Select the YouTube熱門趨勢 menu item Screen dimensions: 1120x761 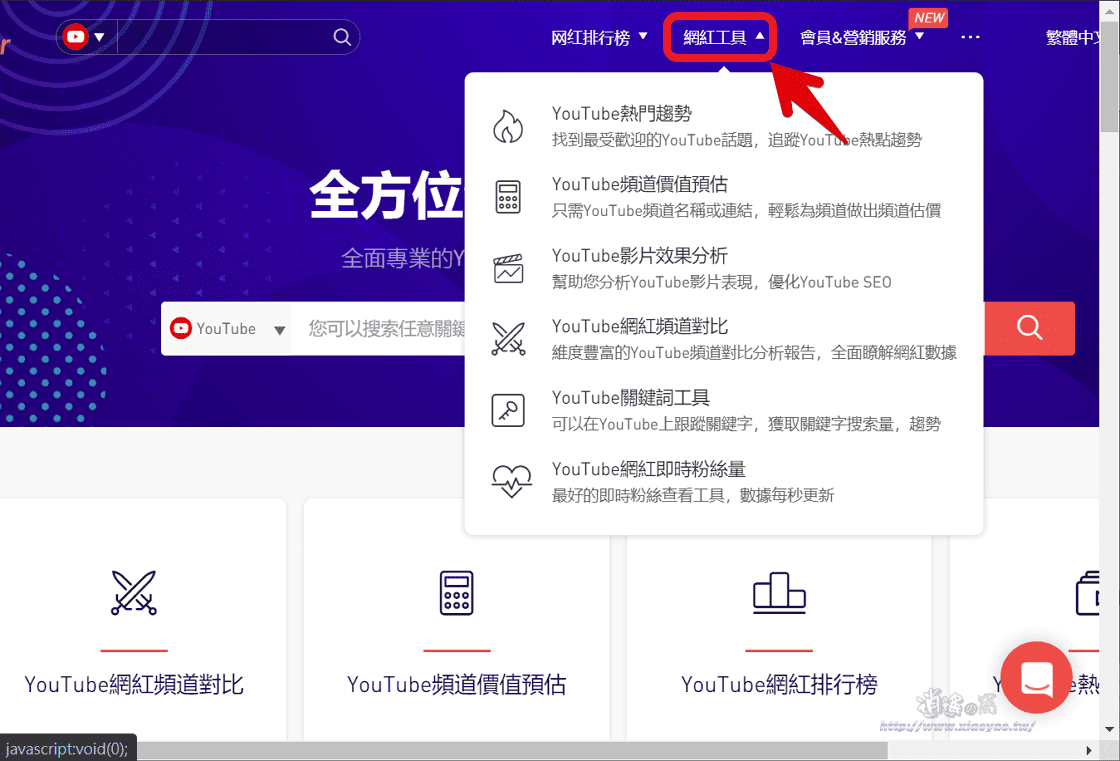point(724,126)
